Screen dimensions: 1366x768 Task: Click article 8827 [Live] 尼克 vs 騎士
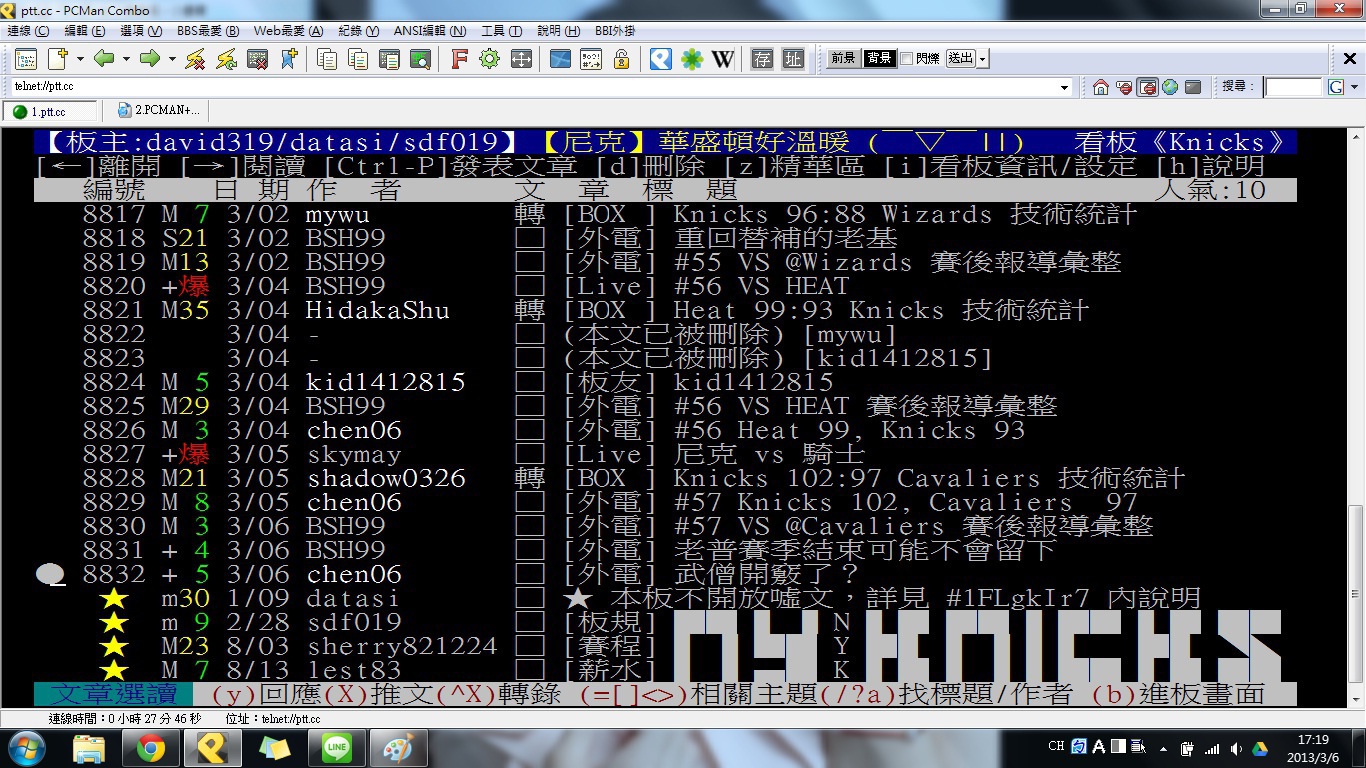pyautogui.click(x=665, y=454)
